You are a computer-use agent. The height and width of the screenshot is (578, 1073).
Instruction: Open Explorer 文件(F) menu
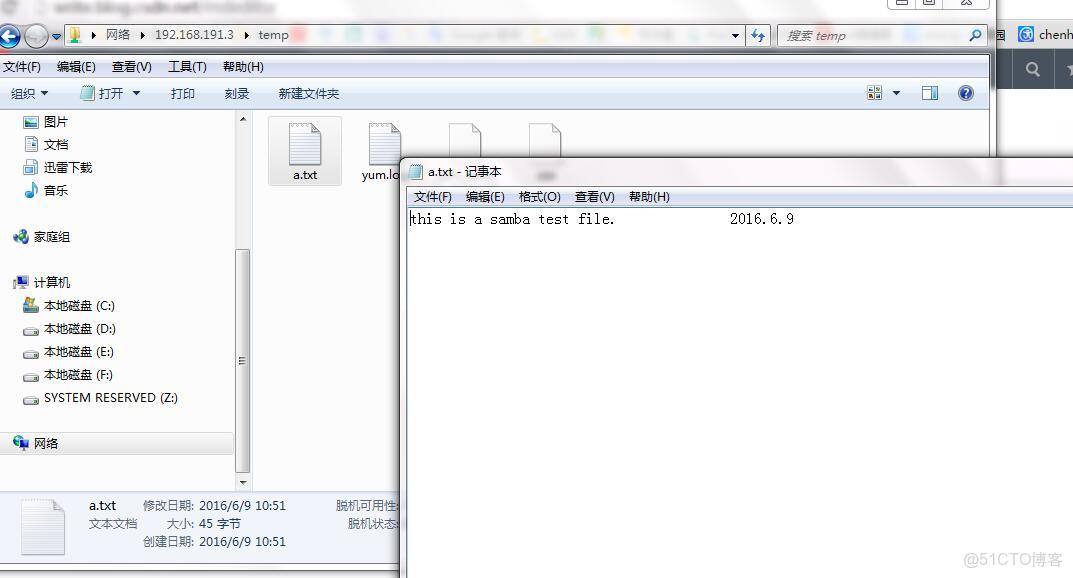(22, 66)
